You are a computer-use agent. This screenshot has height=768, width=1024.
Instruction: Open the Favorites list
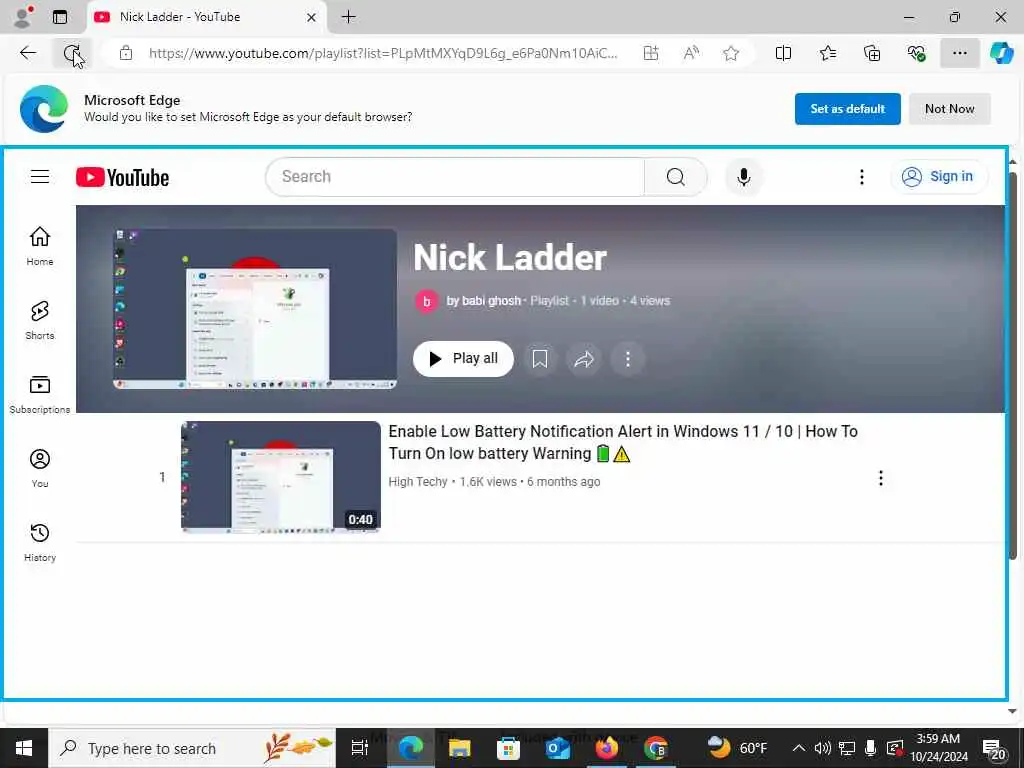pos(827,53)
